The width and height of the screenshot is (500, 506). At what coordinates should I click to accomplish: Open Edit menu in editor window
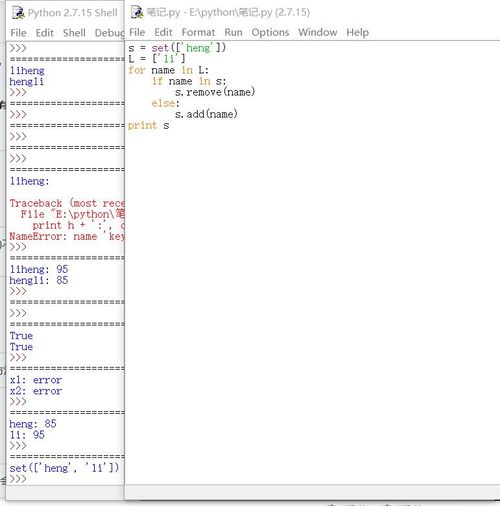[163, 32]
